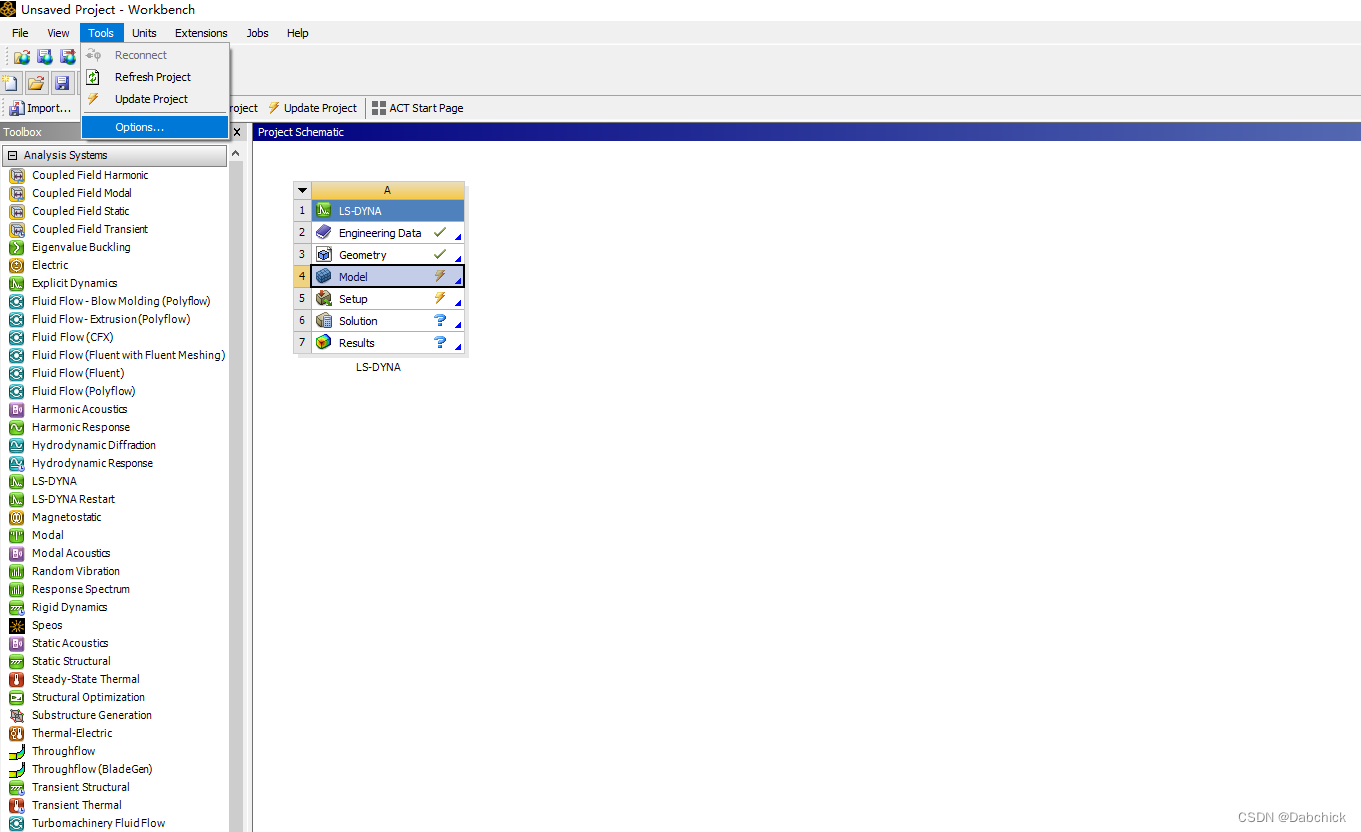Click the Toolbox vertical scrollbar
Image resolution: width=1361 pixels, height=832 pixels.
[236, 400]
